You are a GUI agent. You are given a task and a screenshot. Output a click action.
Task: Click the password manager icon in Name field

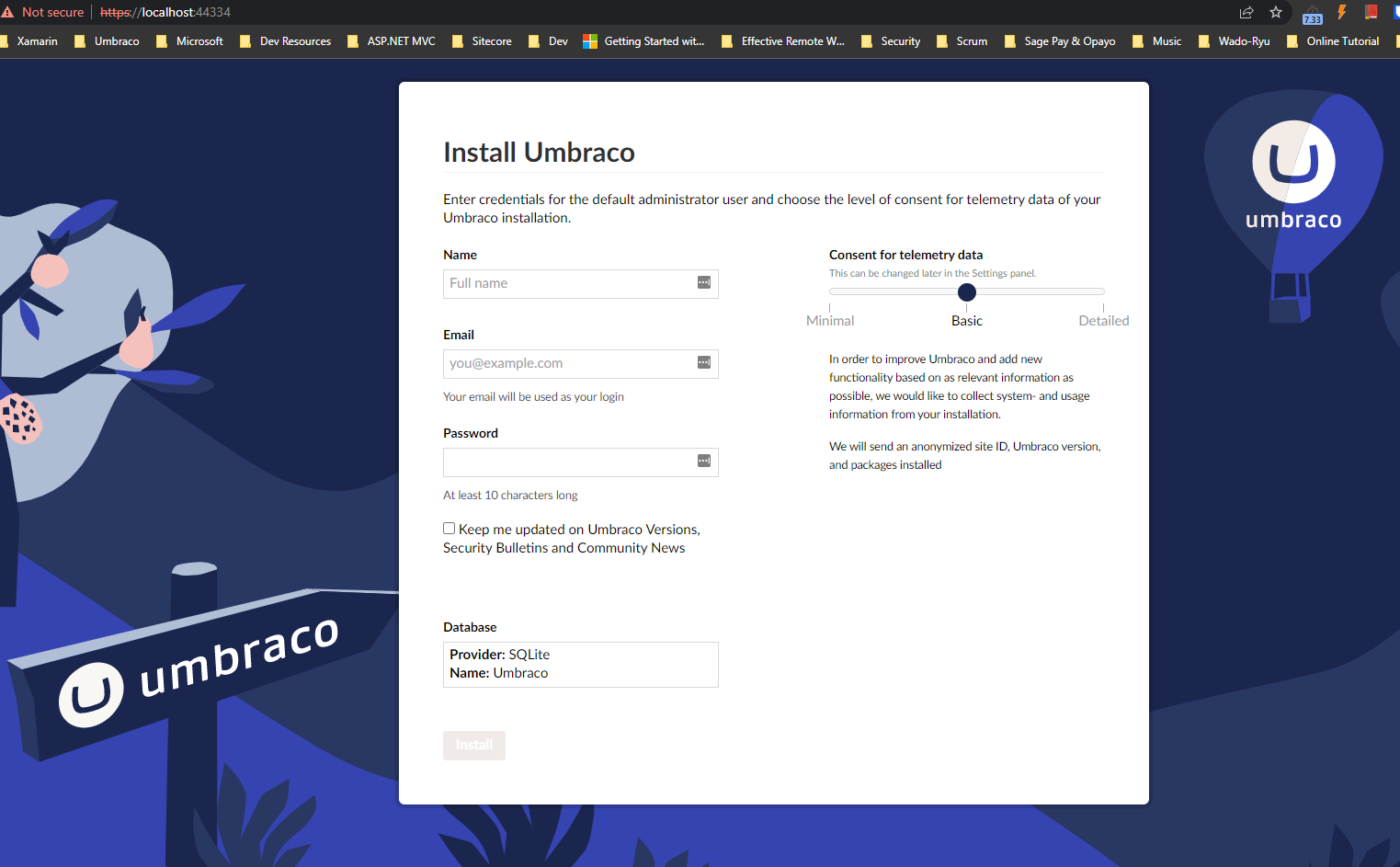click(x=704, y=282)
